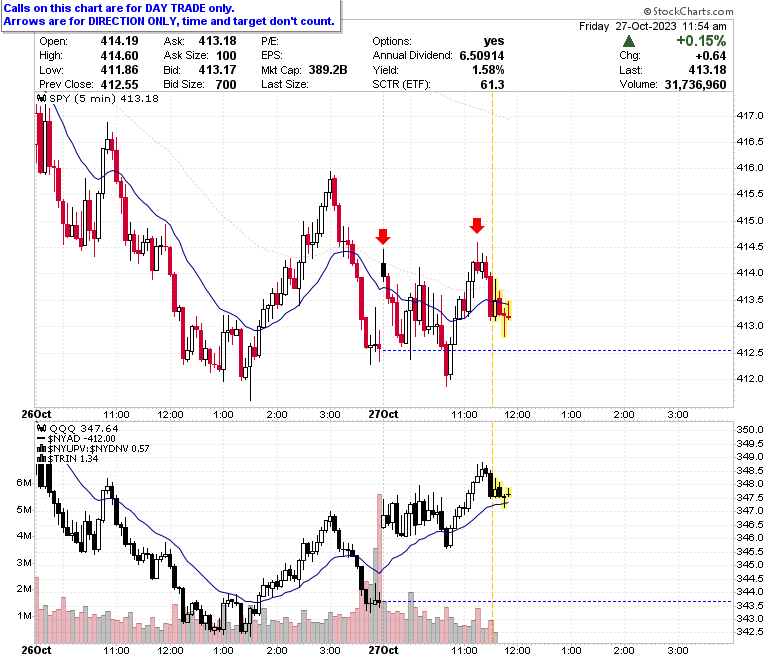Click the Bid value 413.17

pyautogui.click(x=217, y=70)
